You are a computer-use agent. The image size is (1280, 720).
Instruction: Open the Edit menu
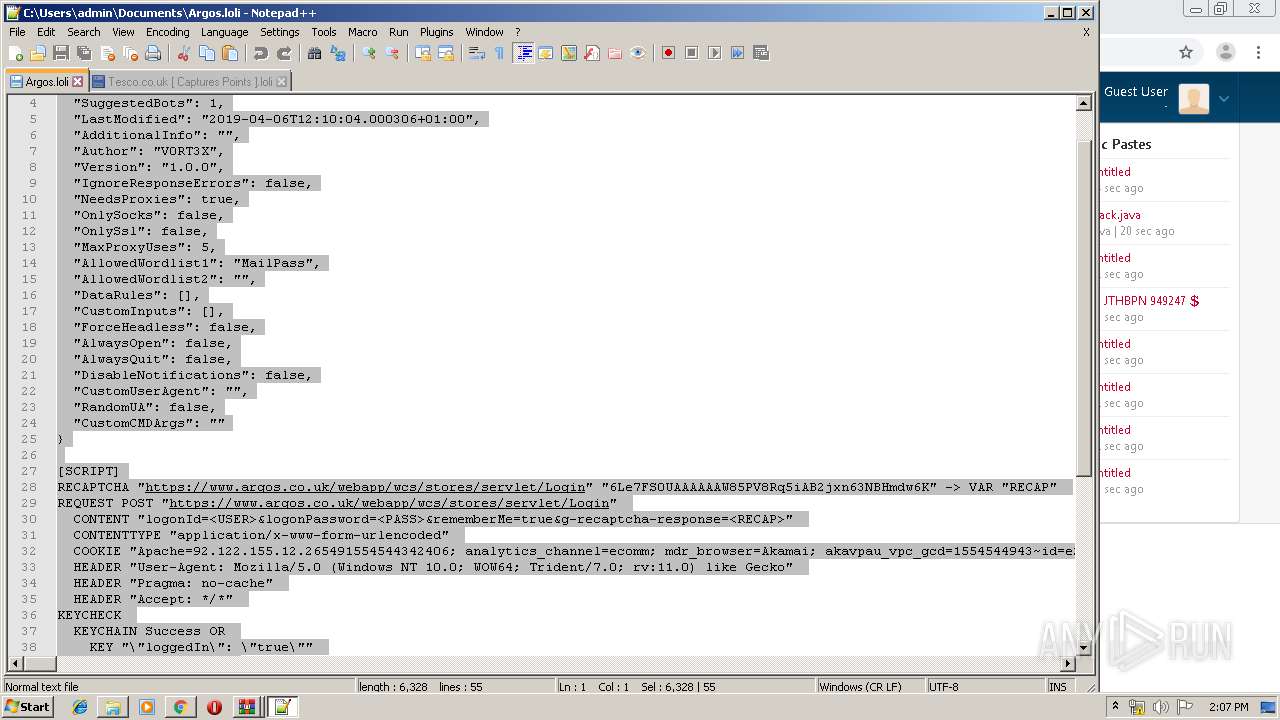tap(46, 32)
